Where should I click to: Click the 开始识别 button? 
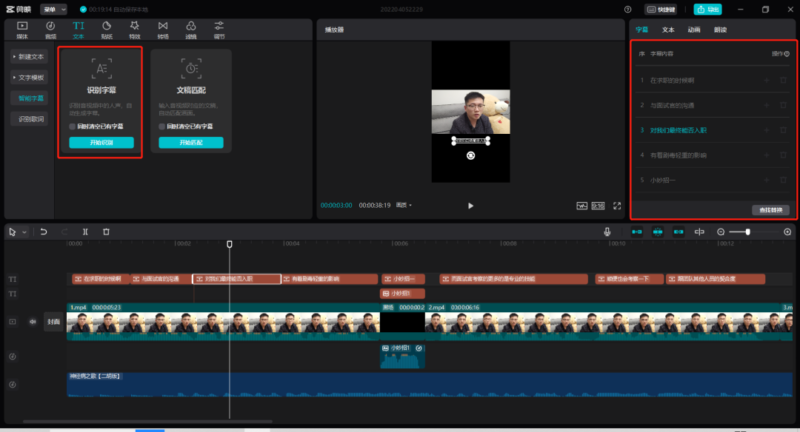tap(101, 143)
